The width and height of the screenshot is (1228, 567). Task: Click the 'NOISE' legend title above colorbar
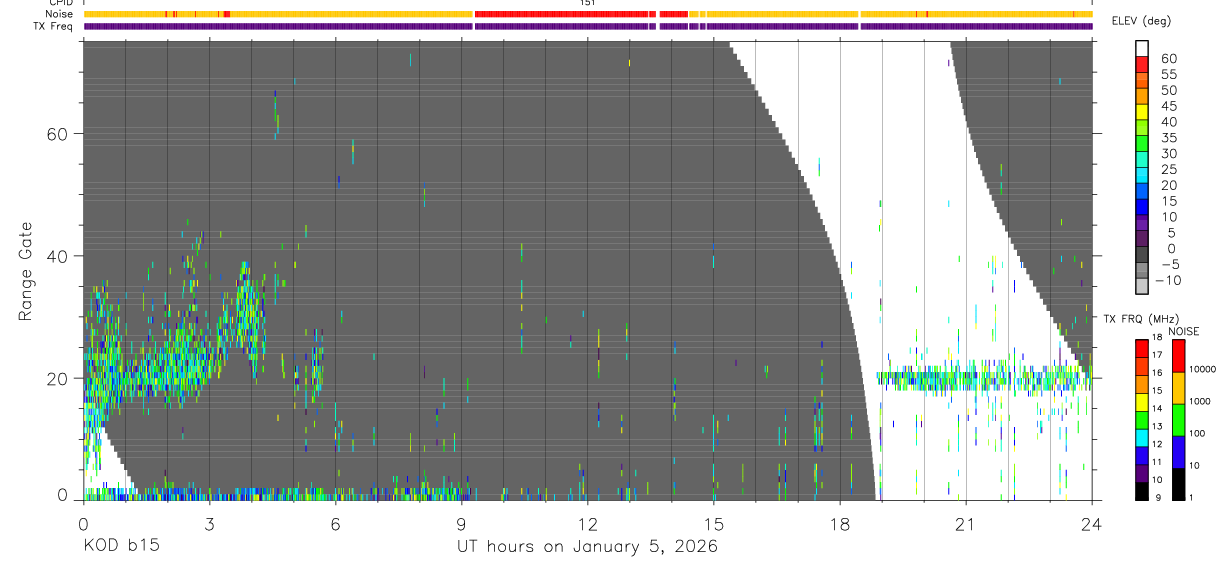tap(1183, 332)
